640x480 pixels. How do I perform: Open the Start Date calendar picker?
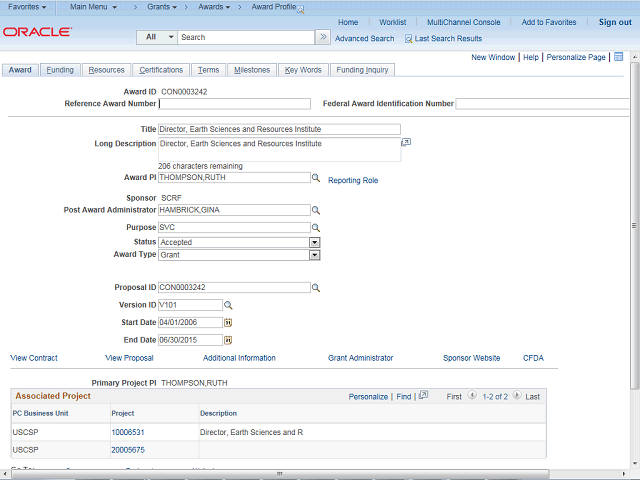pos(227,323)
